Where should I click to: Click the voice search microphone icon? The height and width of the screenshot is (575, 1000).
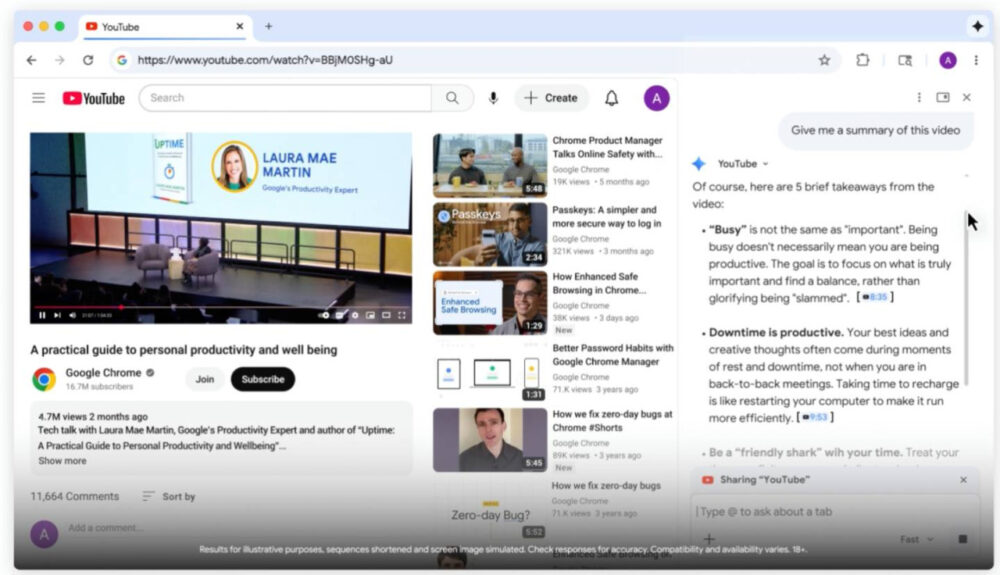[x=493, y=98]
